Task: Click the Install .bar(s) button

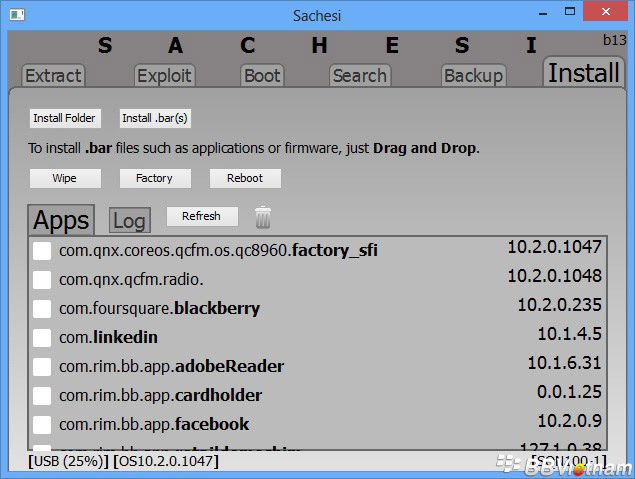Action: tap(155, 118)
